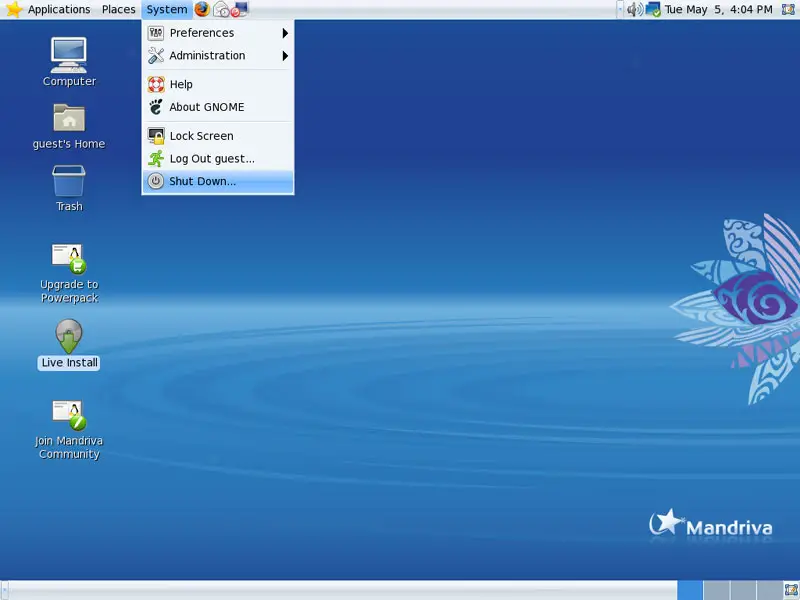Click the Live Install label text

tap(69, 363)
